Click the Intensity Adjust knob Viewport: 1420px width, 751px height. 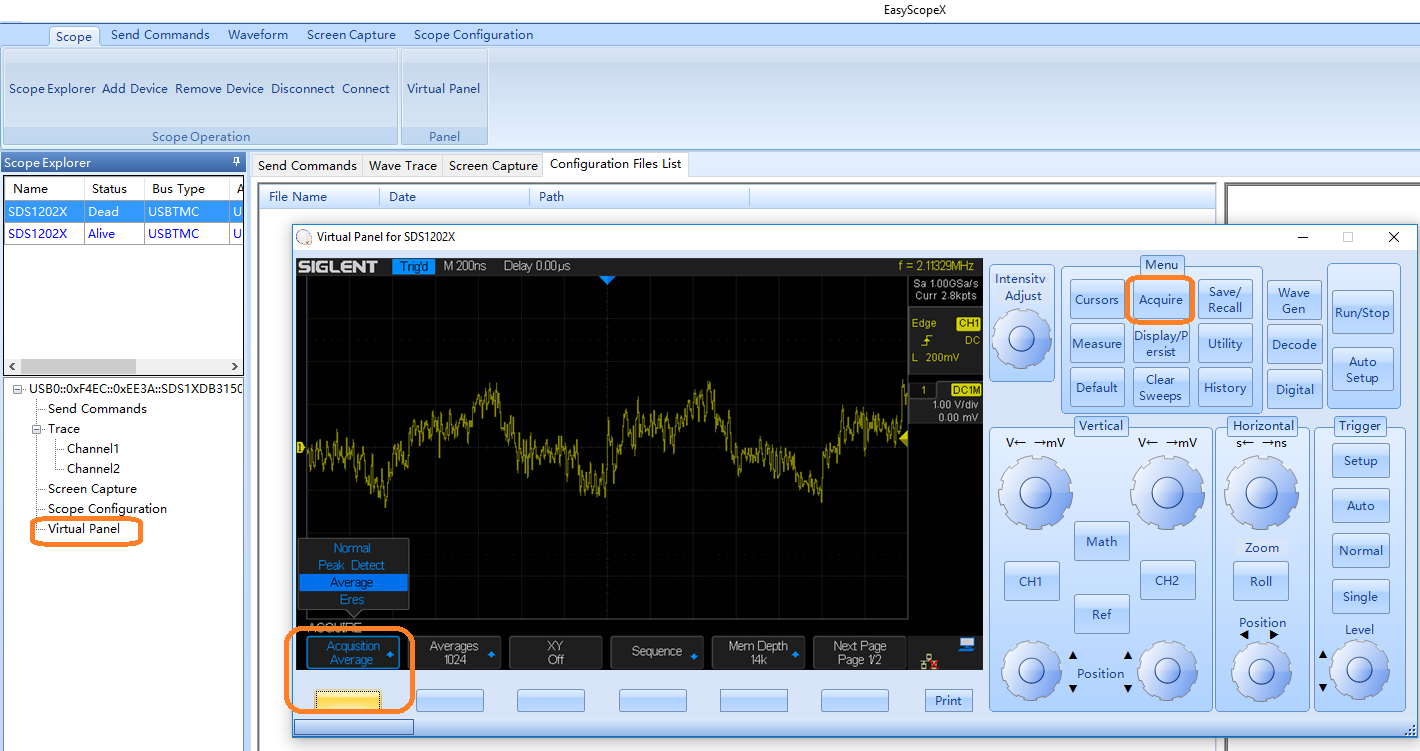click(1021, 338)
